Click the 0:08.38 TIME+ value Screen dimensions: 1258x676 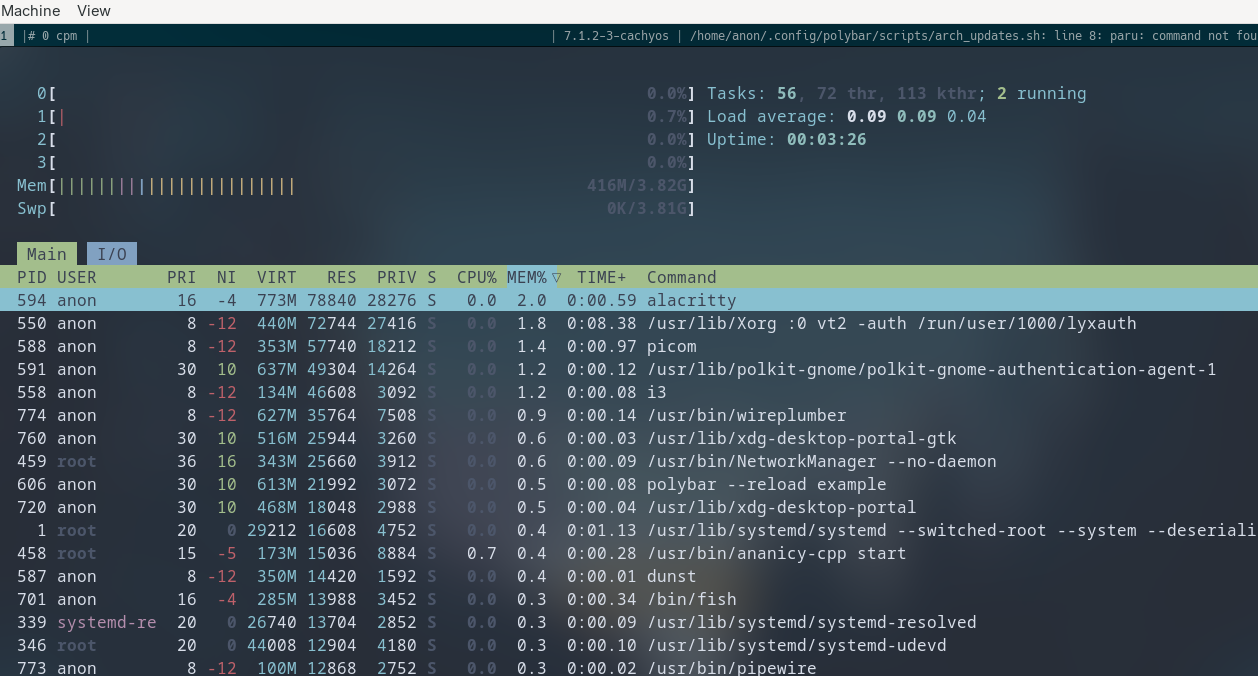602,323
